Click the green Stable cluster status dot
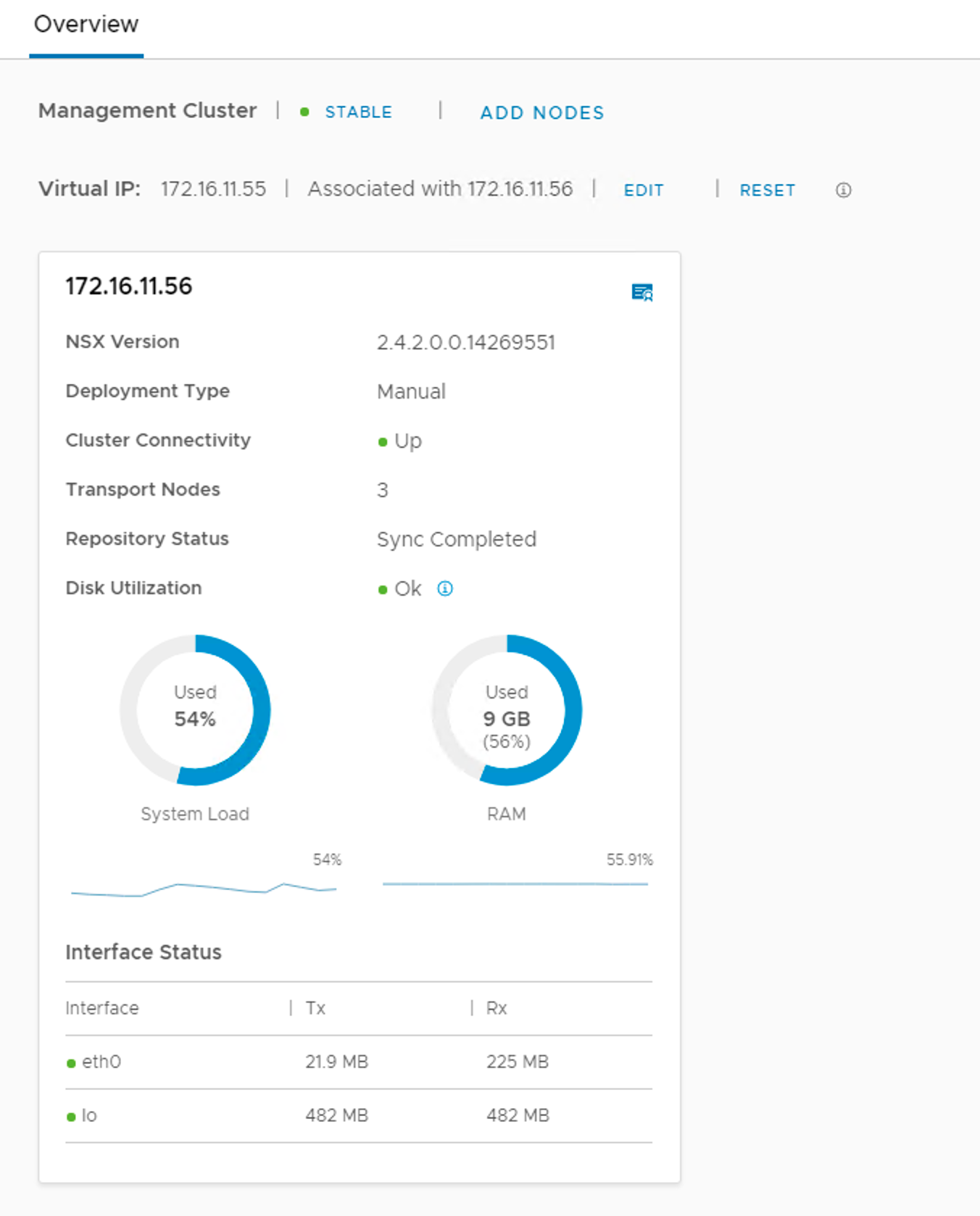This screenshot has height=1216, width=980. [x=305, y=112]
